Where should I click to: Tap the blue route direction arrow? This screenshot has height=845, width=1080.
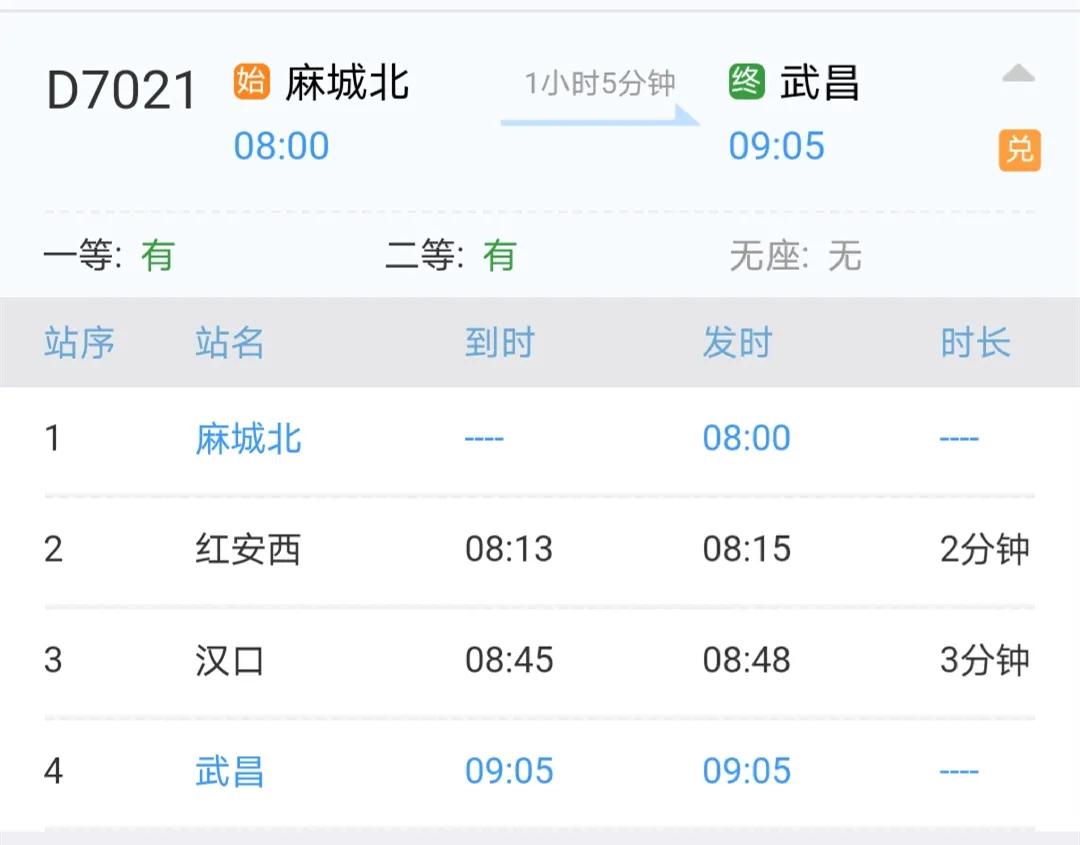600,116
